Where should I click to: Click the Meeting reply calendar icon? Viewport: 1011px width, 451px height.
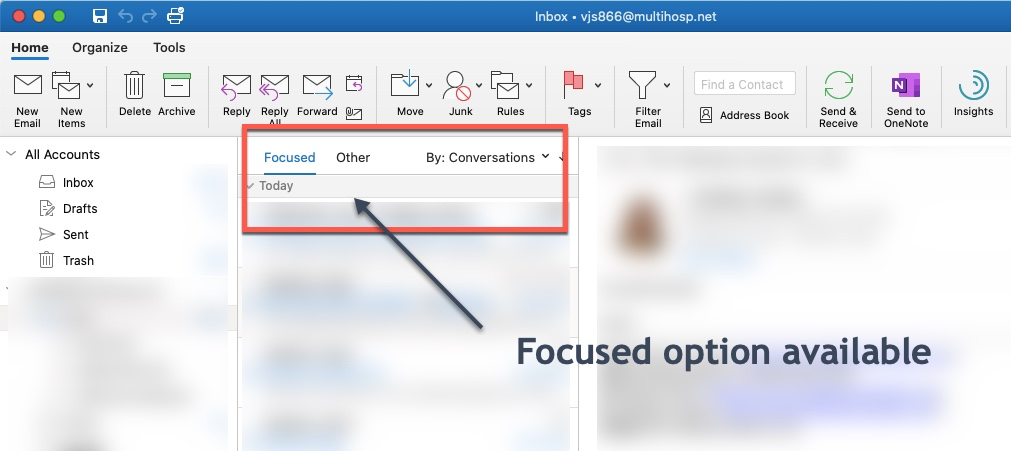click(354, 83)
